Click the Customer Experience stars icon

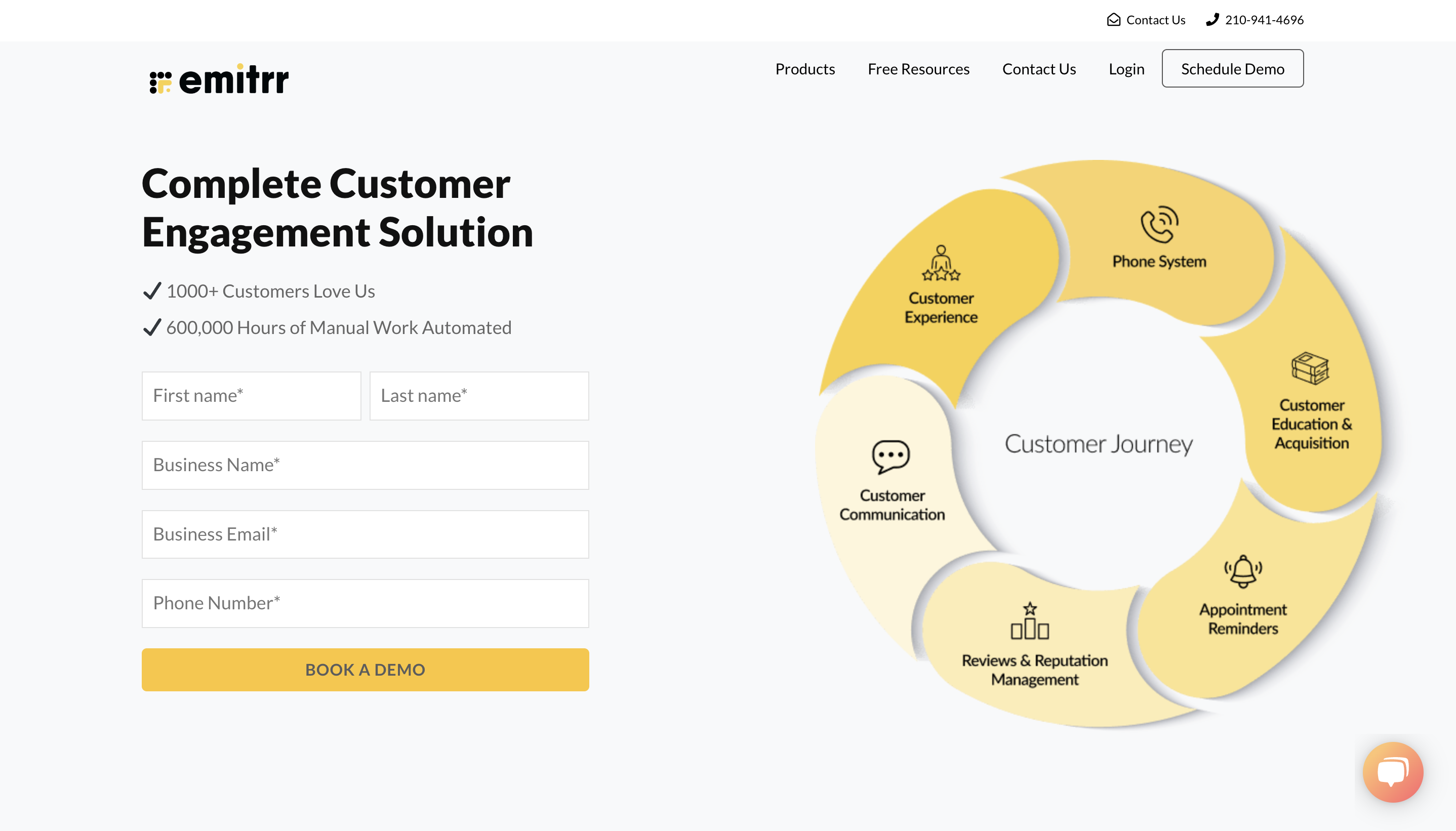[941, 264]
